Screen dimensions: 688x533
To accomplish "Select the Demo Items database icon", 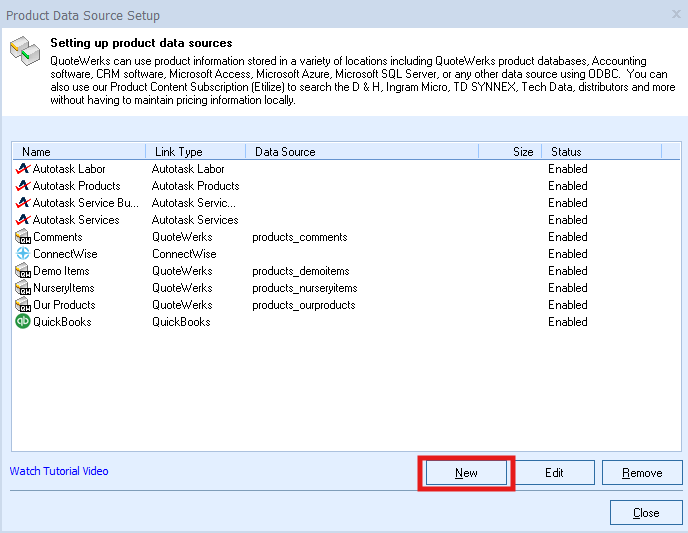I will coord(24,271).
